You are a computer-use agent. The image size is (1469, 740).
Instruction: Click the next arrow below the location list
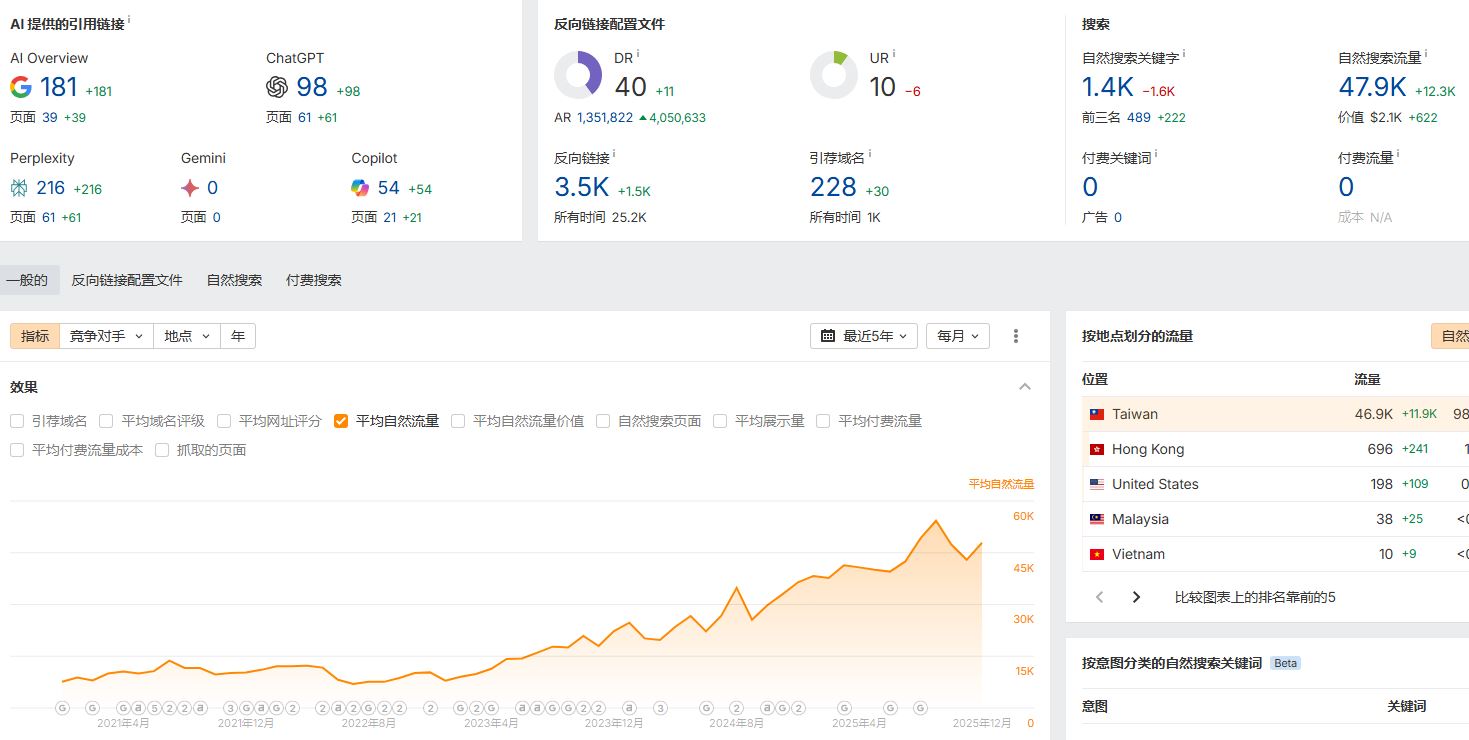tap(1136, 596)
